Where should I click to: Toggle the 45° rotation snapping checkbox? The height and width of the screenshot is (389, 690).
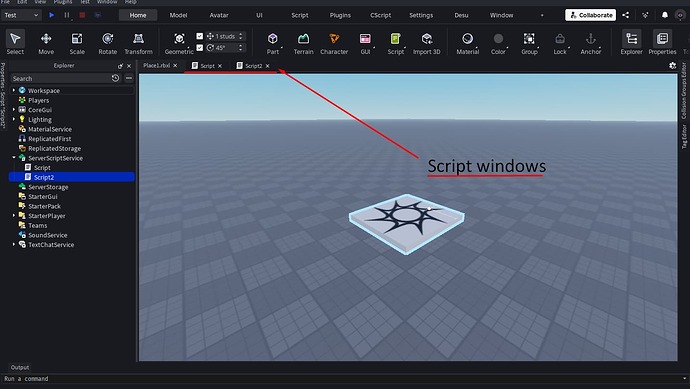[199, 48]
